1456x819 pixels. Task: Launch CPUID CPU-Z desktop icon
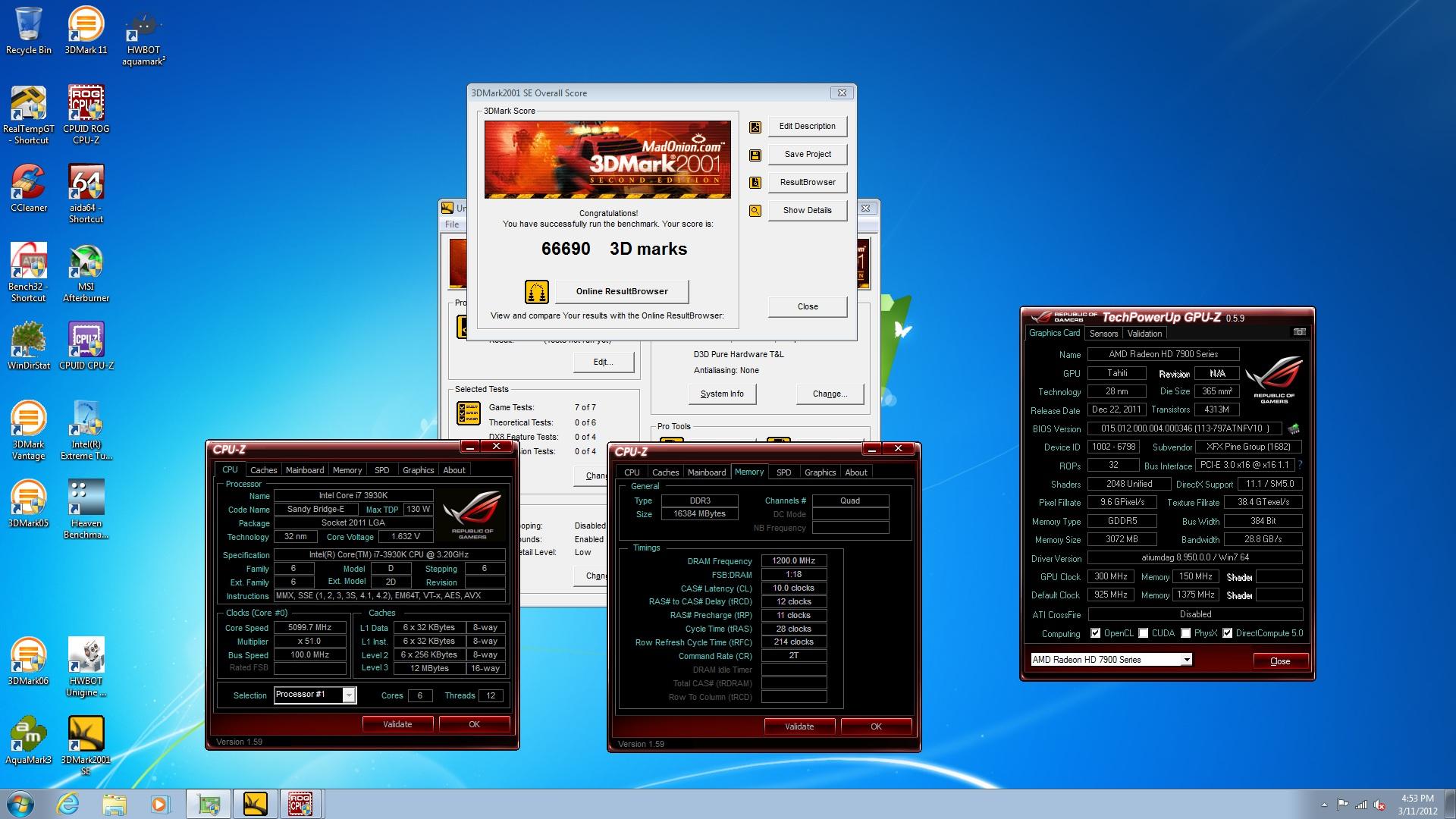coord(86,346)
